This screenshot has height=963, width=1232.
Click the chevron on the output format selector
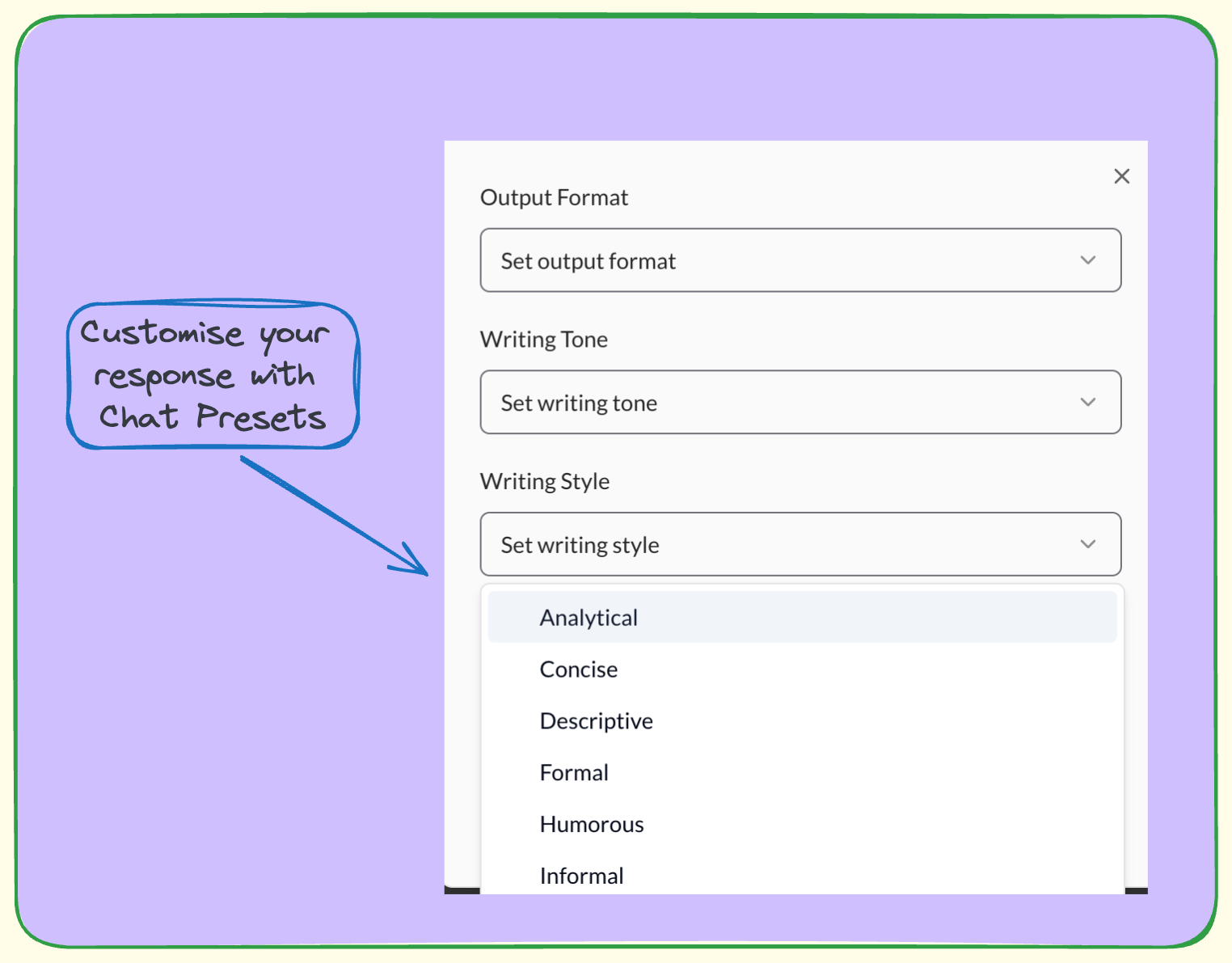1088,260
